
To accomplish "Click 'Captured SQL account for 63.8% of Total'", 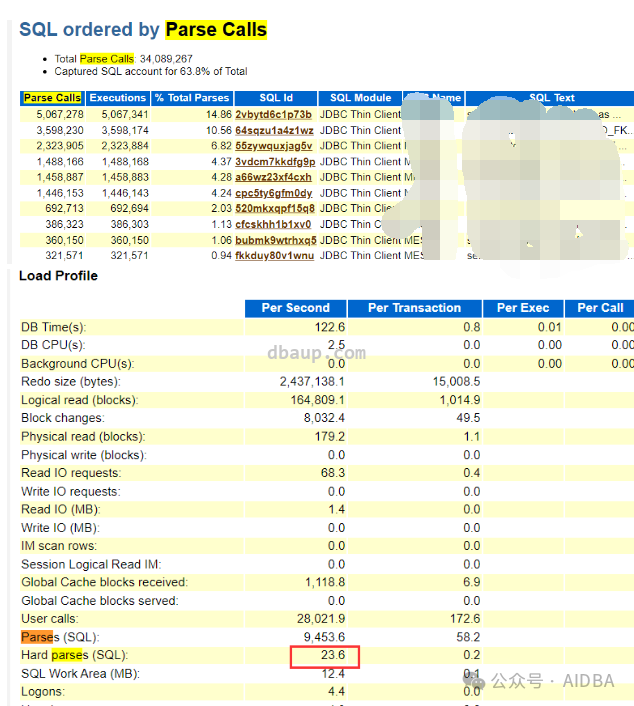I will click(151, 72).
